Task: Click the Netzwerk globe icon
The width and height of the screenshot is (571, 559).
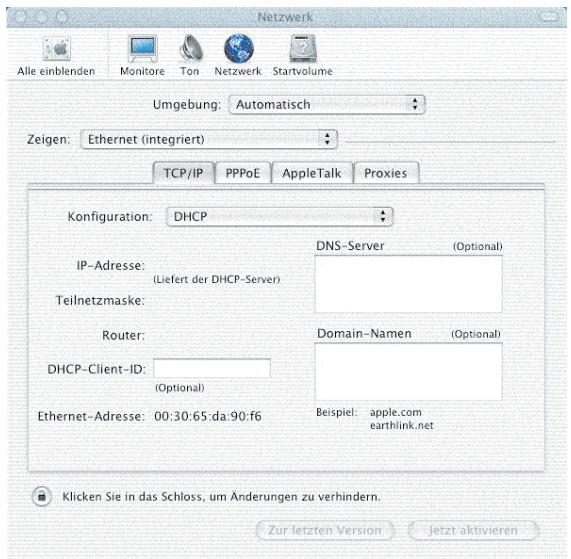Action: click(239, 48)
